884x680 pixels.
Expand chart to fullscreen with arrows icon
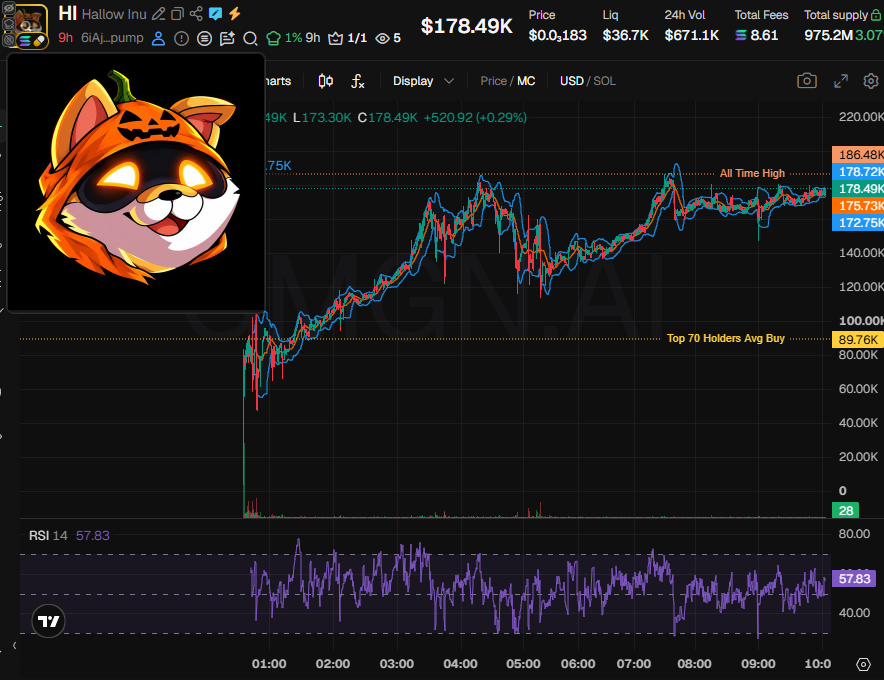coord(841,81)
